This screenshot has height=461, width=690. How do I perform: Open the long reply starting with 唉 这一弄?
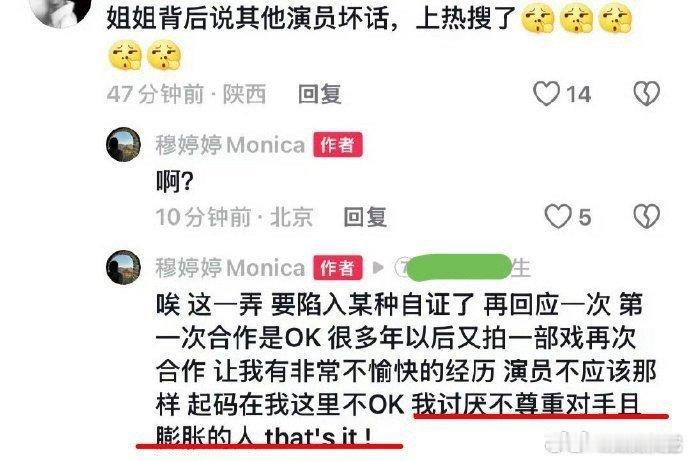[x=405, y=371]
